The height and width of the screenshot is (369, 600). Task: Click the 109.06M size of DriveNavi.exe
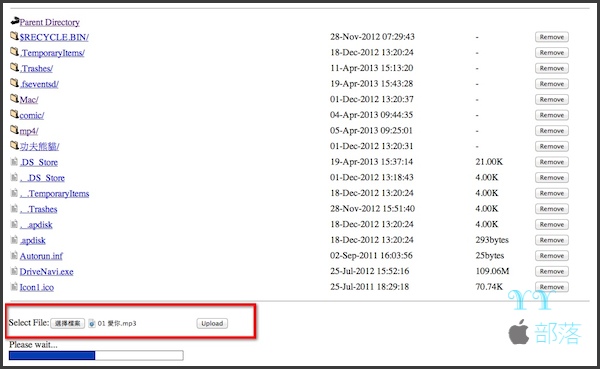492,271
